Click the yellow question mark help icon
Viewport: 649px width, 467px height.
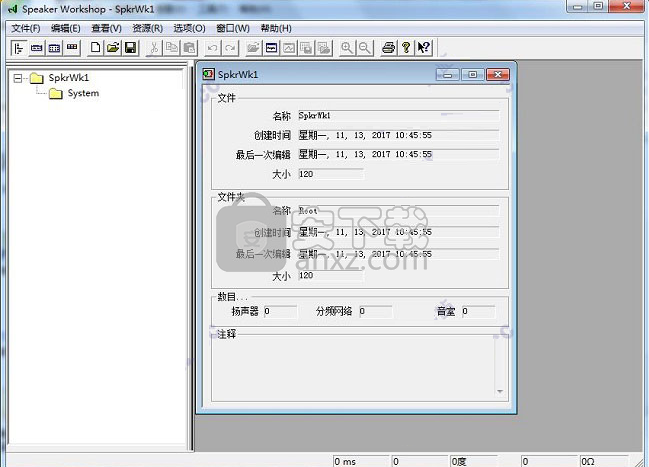point(406,48)
